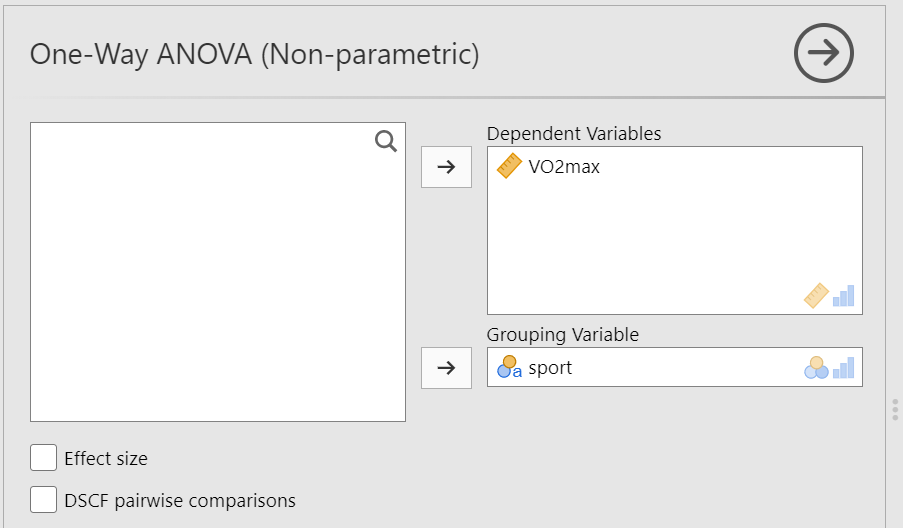903x528 pixels.
Task: Click the Effect size label text
Action: click(106, 459)
